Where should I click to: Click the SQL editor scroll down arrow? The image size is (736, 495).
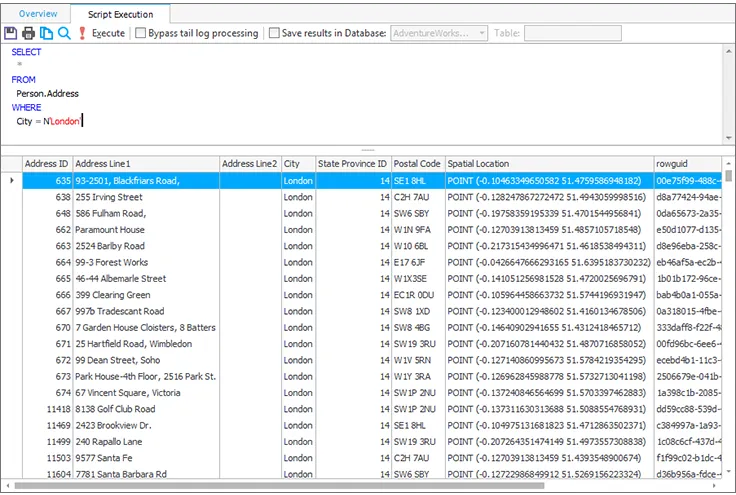coord(728,138)
